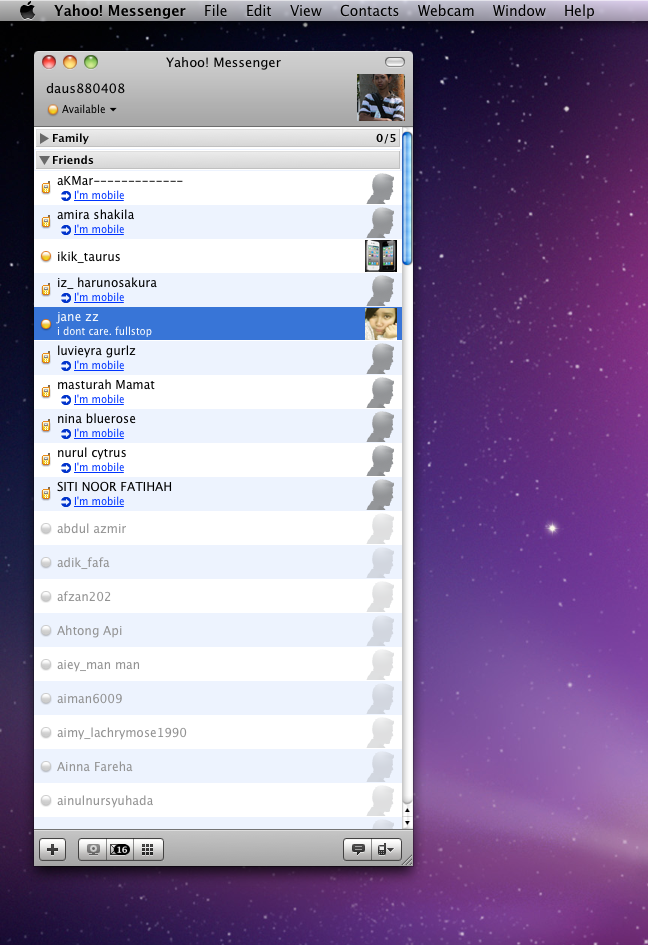Screen dimensions: 648x945
Task: Open the Apple menu
Action: click(x=27, y=10)
